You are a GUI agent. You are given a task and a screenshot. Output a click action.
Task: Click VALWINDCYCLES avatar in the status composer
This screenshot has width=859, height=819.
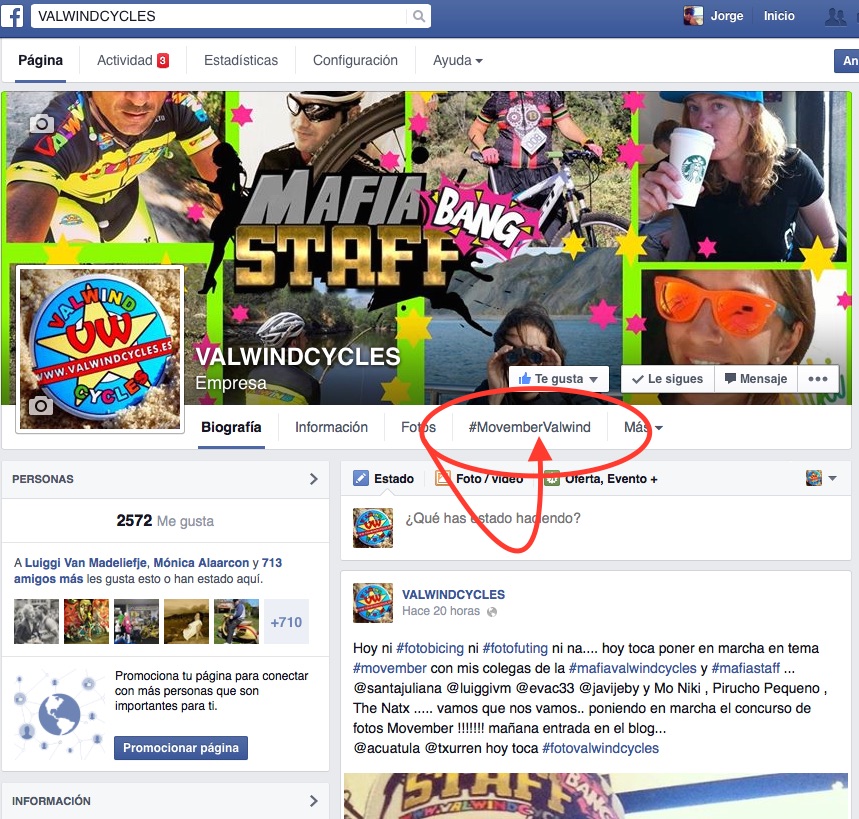373,528
